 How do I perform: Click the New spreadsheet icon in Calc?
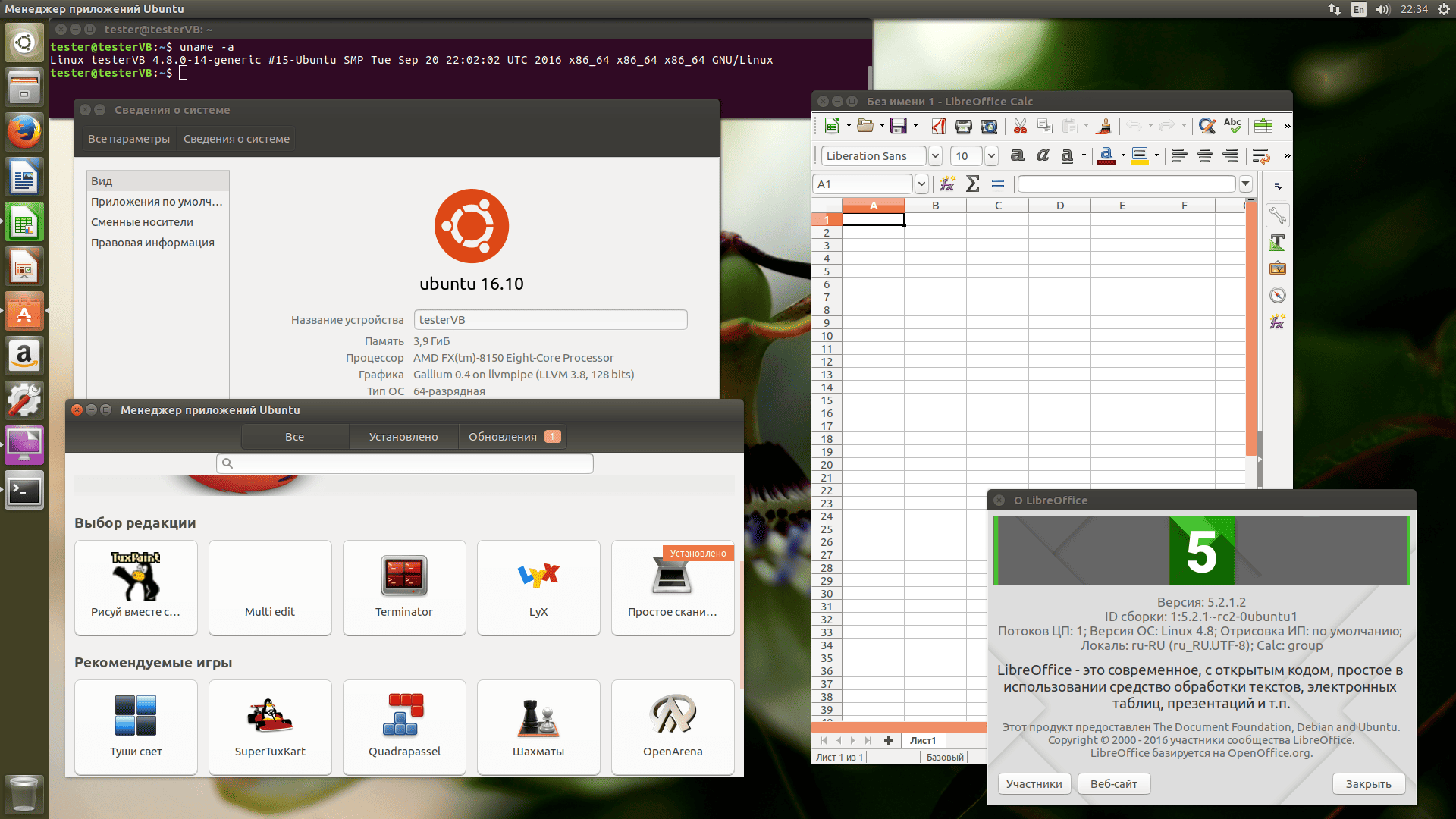coord(832,126)
